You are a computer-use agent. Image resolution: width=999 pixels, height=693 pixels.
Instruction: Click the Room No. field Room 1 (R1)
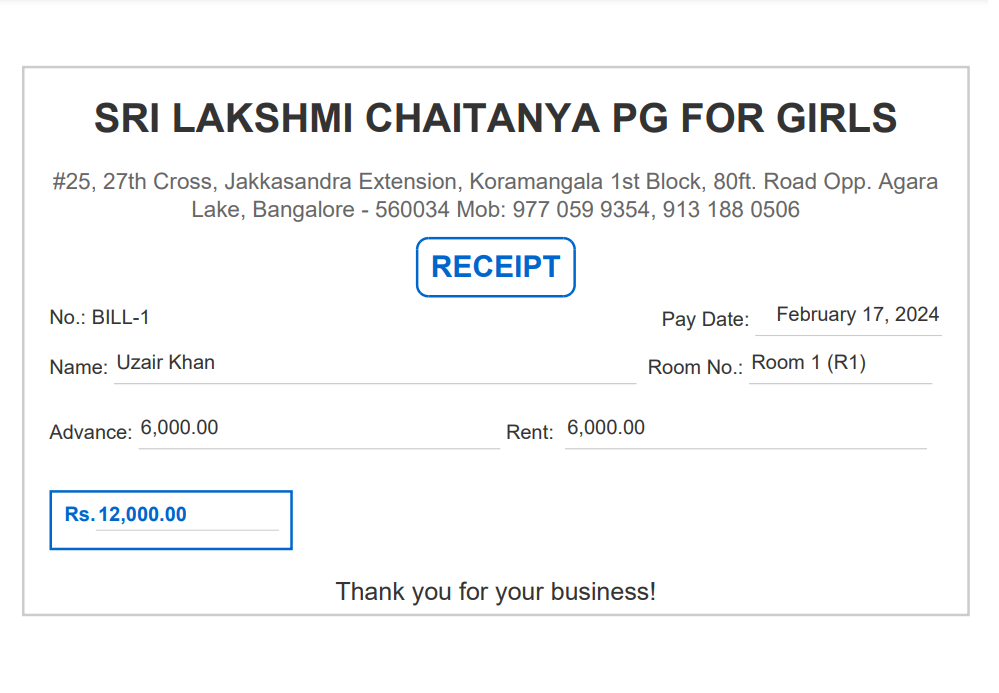coord(839,363)
